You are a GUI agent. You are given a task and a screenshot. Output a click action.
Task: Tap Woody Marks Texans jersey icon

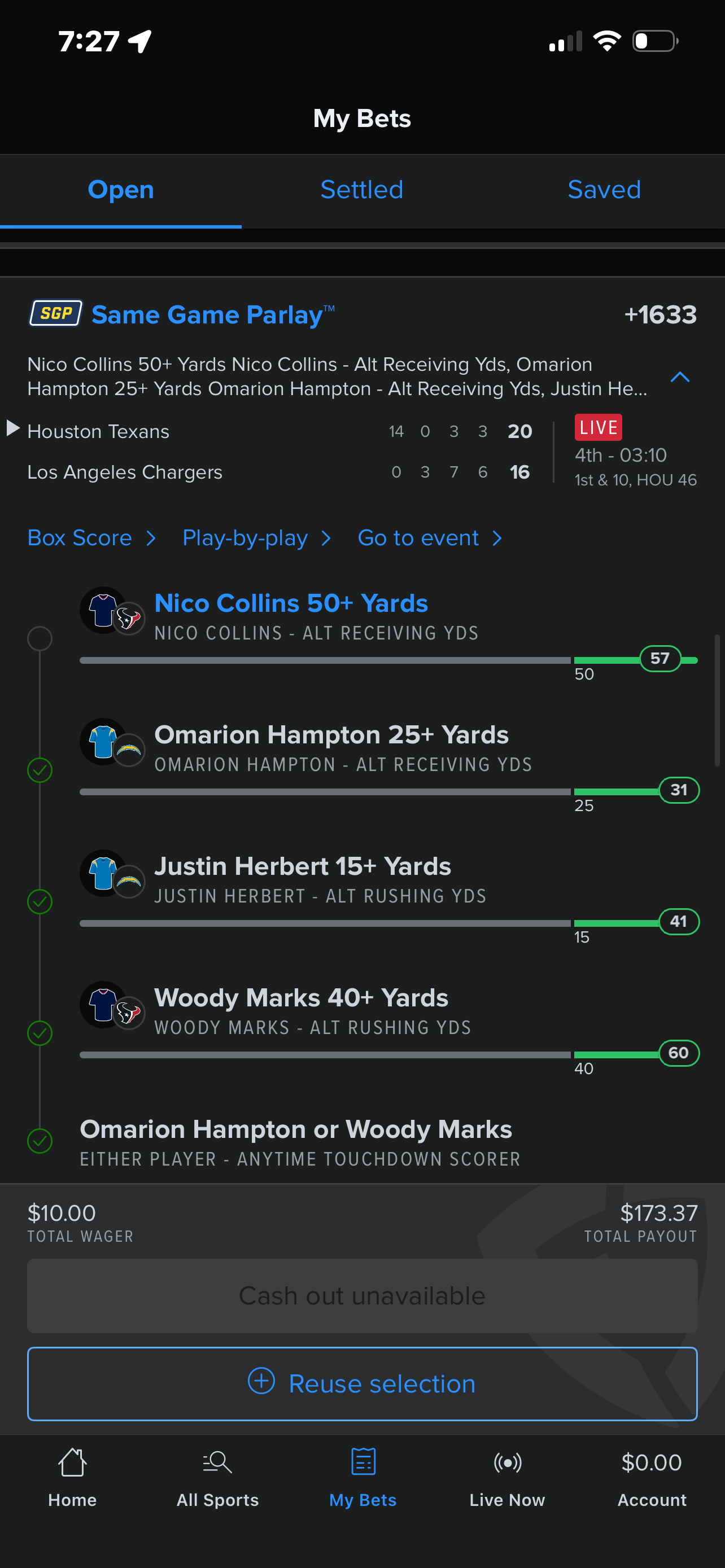[x=103, y=1004]
